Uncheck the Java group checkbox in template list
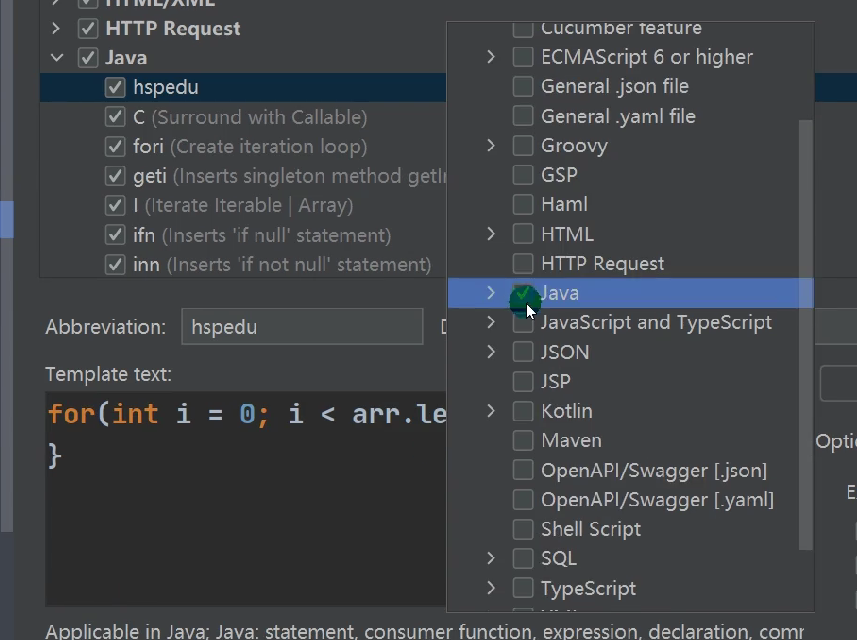This screenshot has height=640, width=857. tap(88, 58)
